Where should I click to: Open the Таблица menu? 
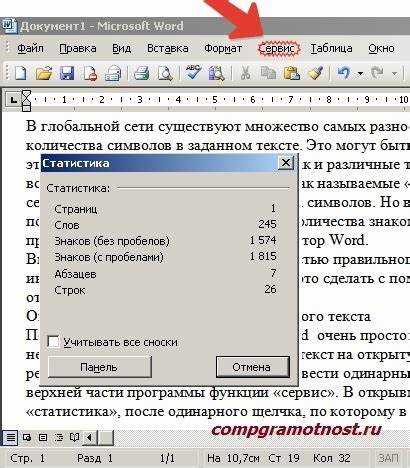331,48
